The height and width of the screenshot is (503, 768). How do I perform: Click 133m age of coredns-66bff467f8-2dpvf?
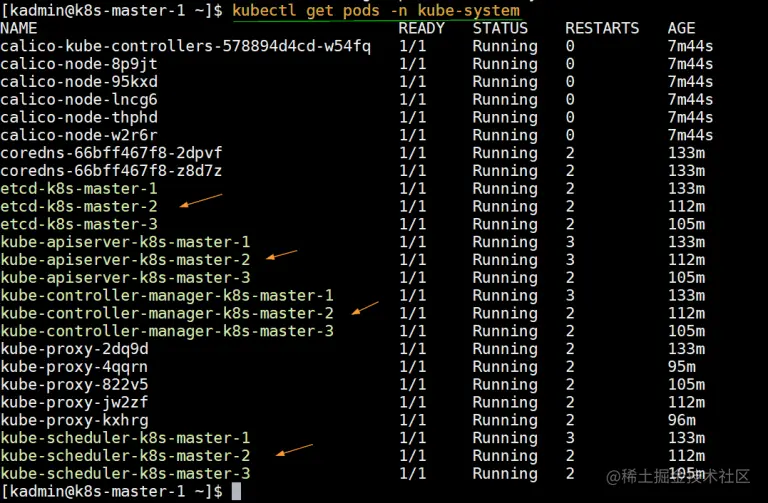tap(687, 153)
